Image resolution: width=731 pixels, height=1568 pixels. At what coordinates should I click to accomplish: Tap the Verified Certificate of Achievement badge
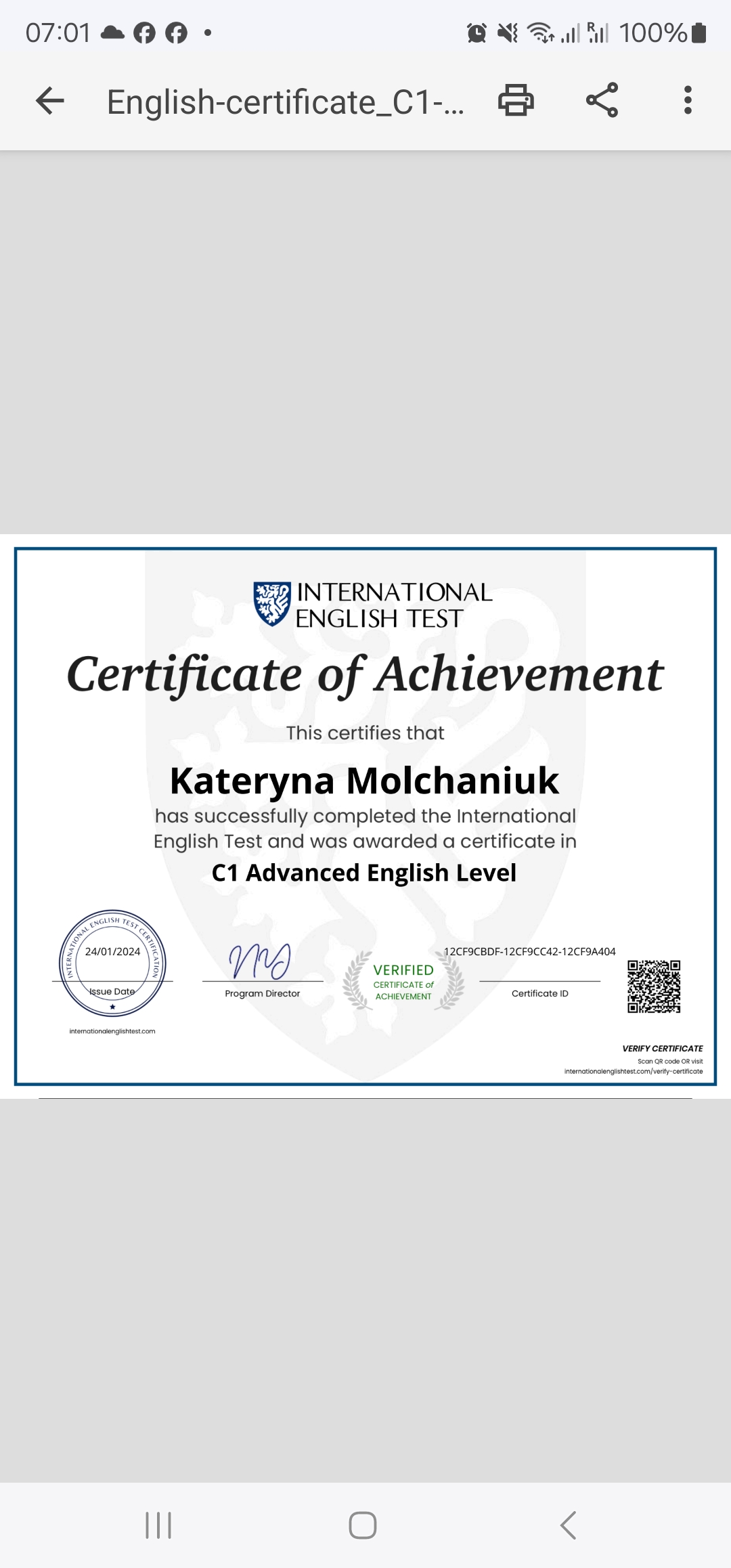click(x=403, y=980)
